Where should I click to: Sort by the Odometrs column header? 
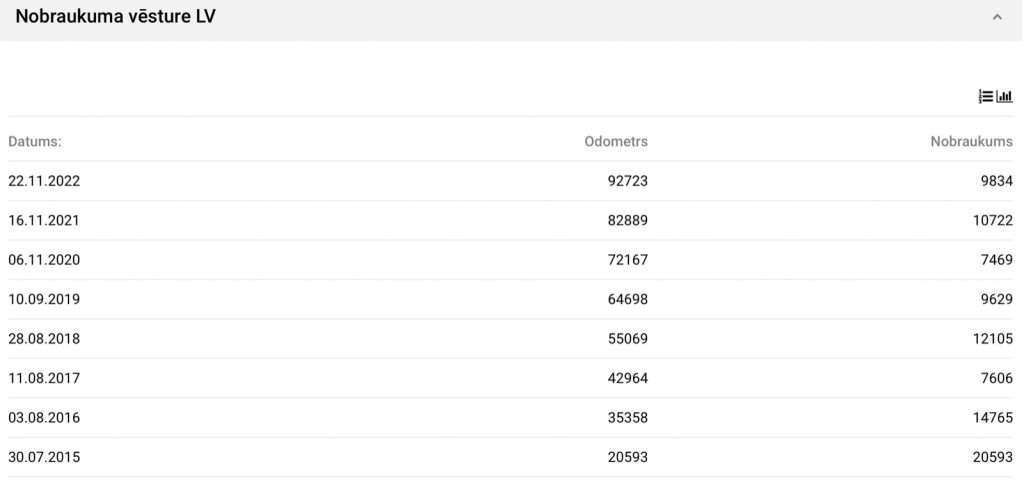[616, 142]
